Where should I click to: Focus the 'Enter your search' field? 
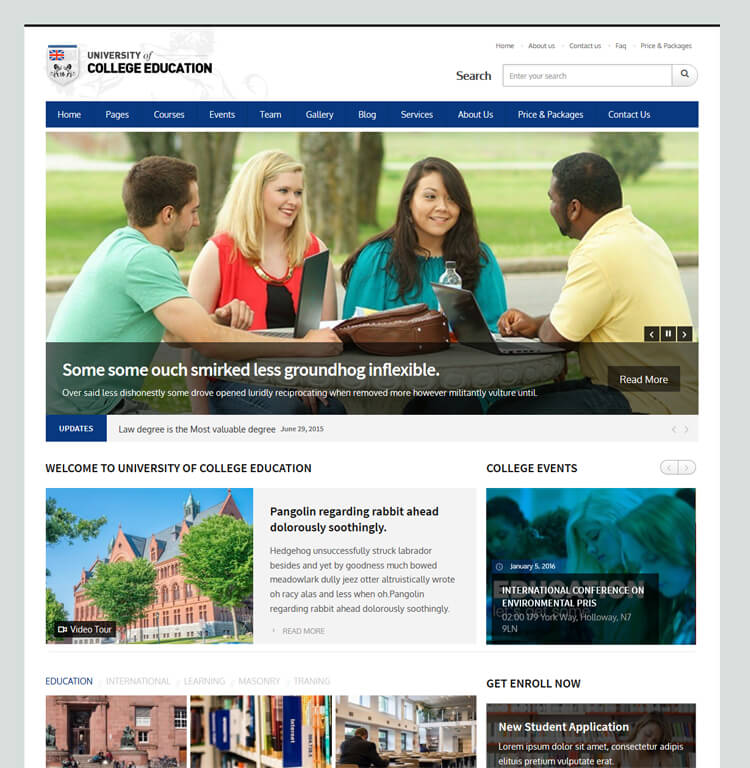587,75
